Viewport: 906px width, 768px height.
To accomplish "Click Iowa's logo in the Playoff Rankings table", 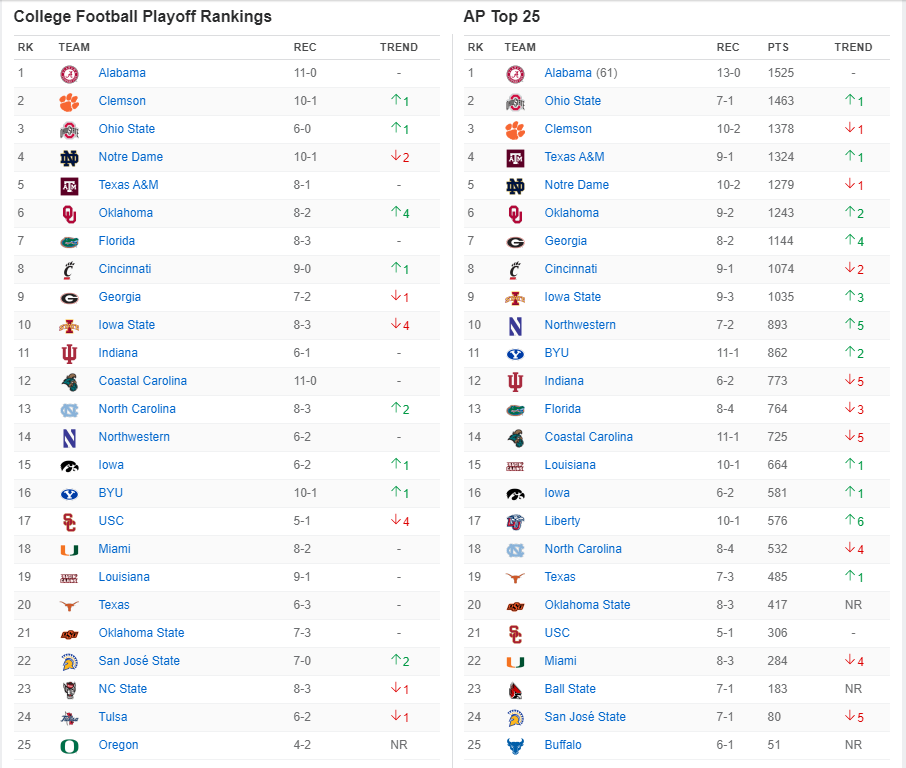I will [69, 465].
